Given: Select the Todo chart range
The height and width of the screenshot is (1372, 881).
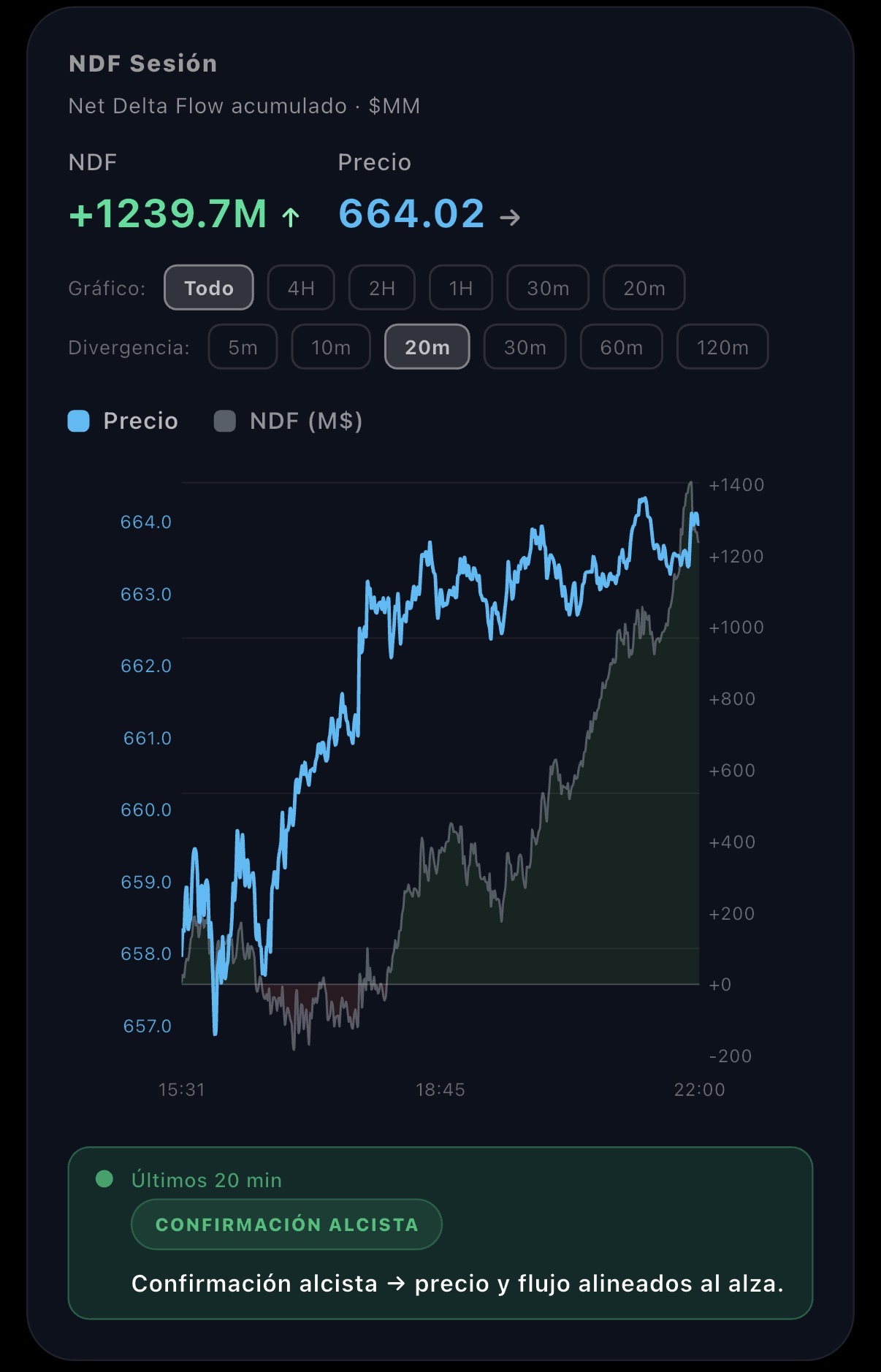Looking at the screenshot, I should coord(209,288).
